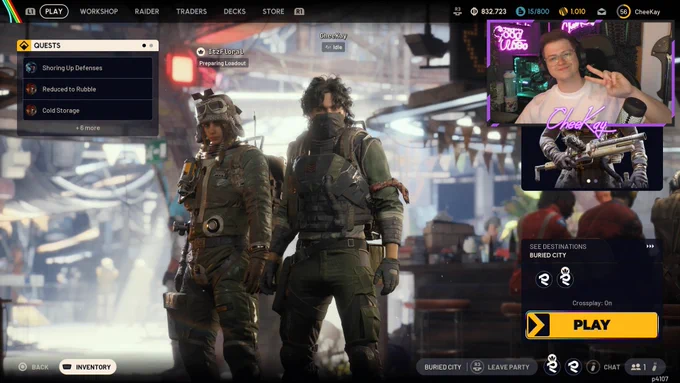Click the R3 icon next to LEAVE PARTY

(x=477, y=367)
